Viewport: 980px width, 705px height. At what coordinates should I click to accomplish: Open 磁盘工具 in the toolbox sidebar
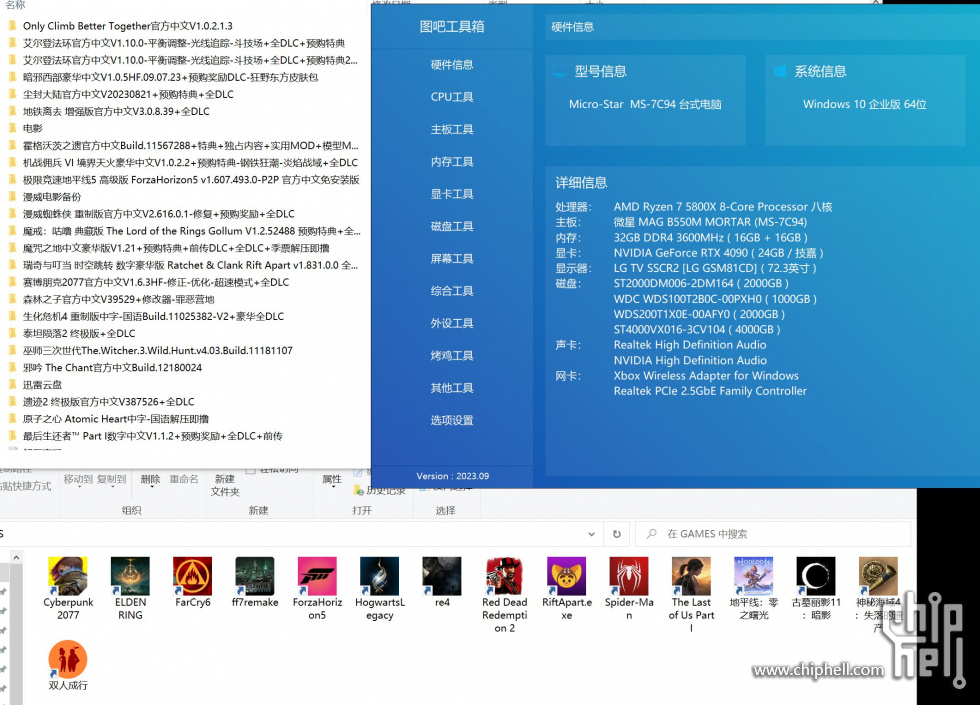452,226
